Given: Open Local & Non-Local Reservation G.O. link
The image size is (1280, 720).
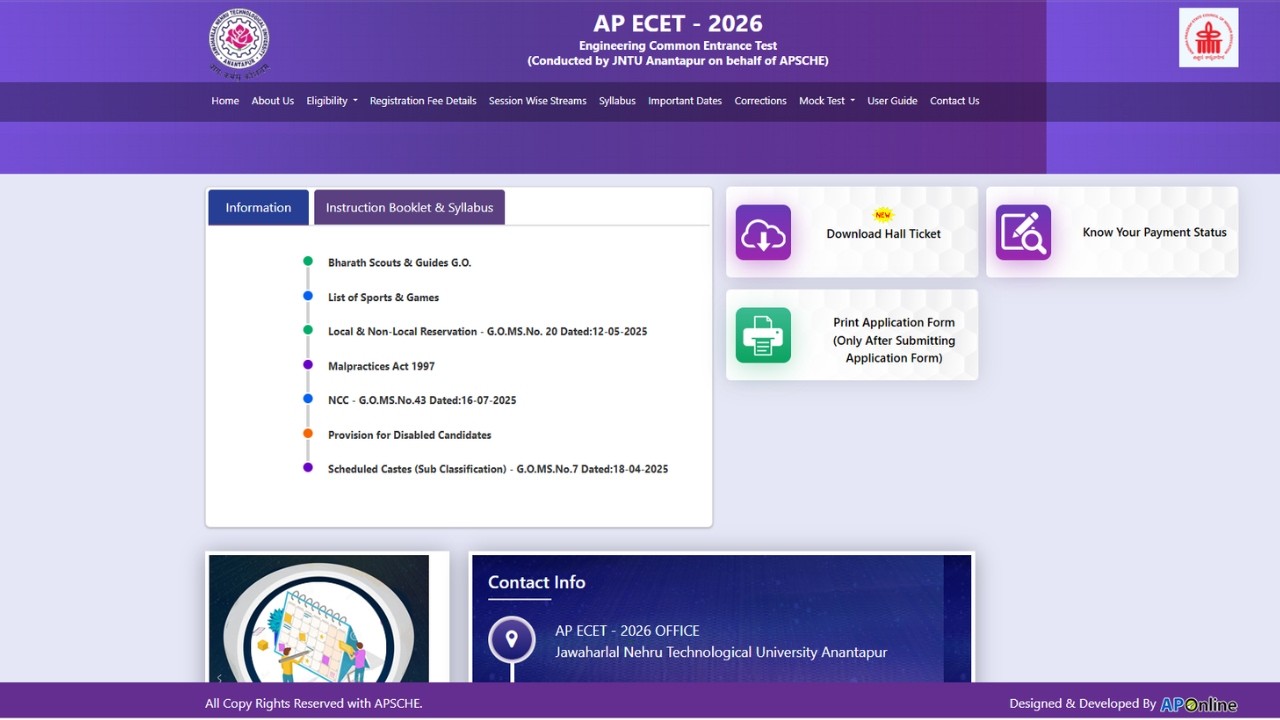Looking at the screenshot, I should [x=487, y=331].
